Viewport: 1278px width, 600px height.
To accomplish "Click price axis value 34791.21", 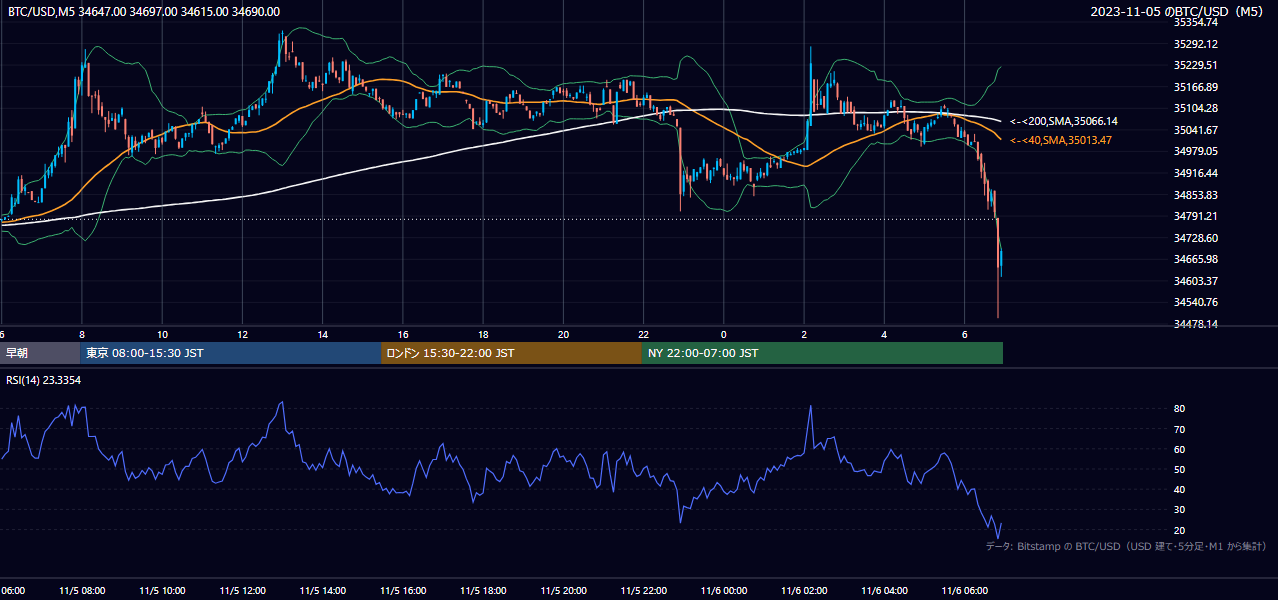I will (1195, 216).
